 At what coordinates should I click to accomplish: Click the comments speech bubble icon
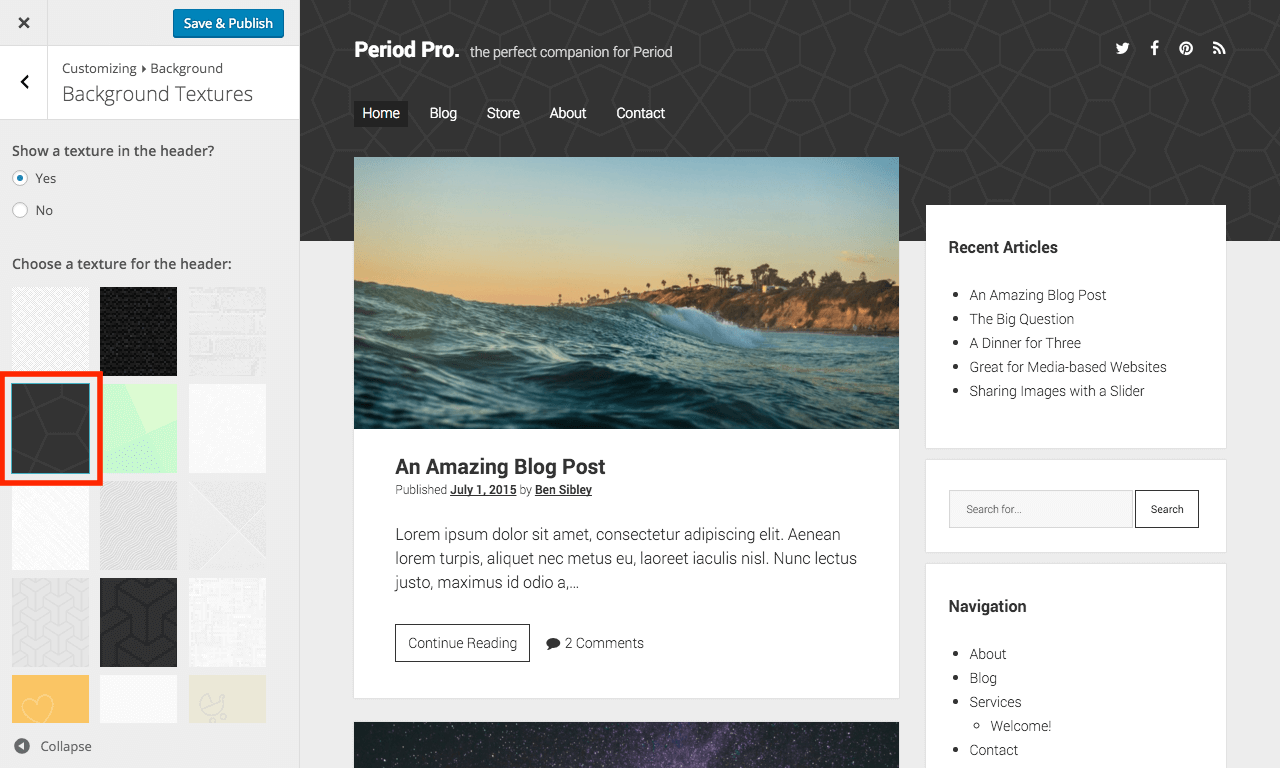(x=553, y=644)
